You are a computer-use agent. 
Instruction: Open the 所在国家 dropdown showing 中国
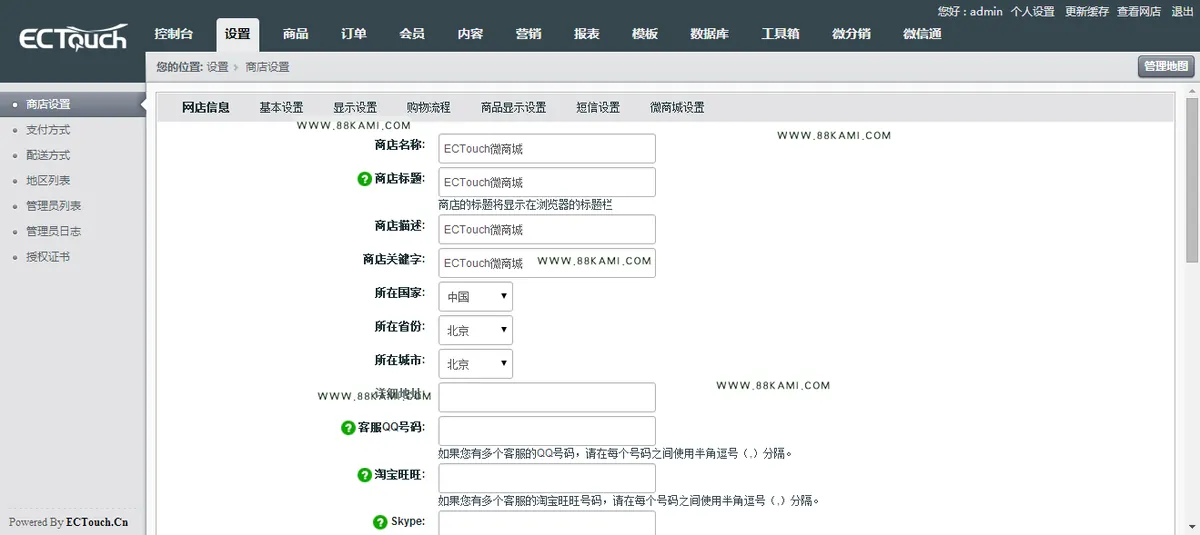(x=476, y=297)
